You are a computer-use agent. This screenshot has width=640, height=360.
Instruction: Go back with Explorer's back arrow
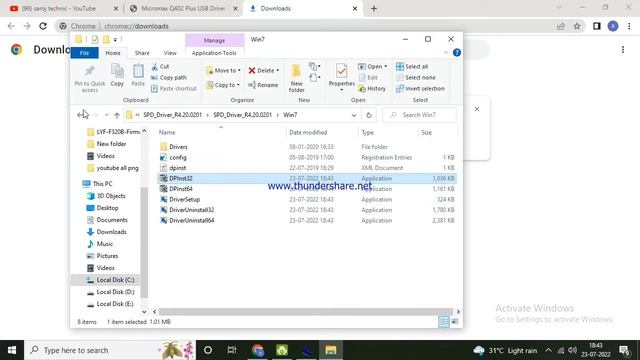[x=81, y=115]
